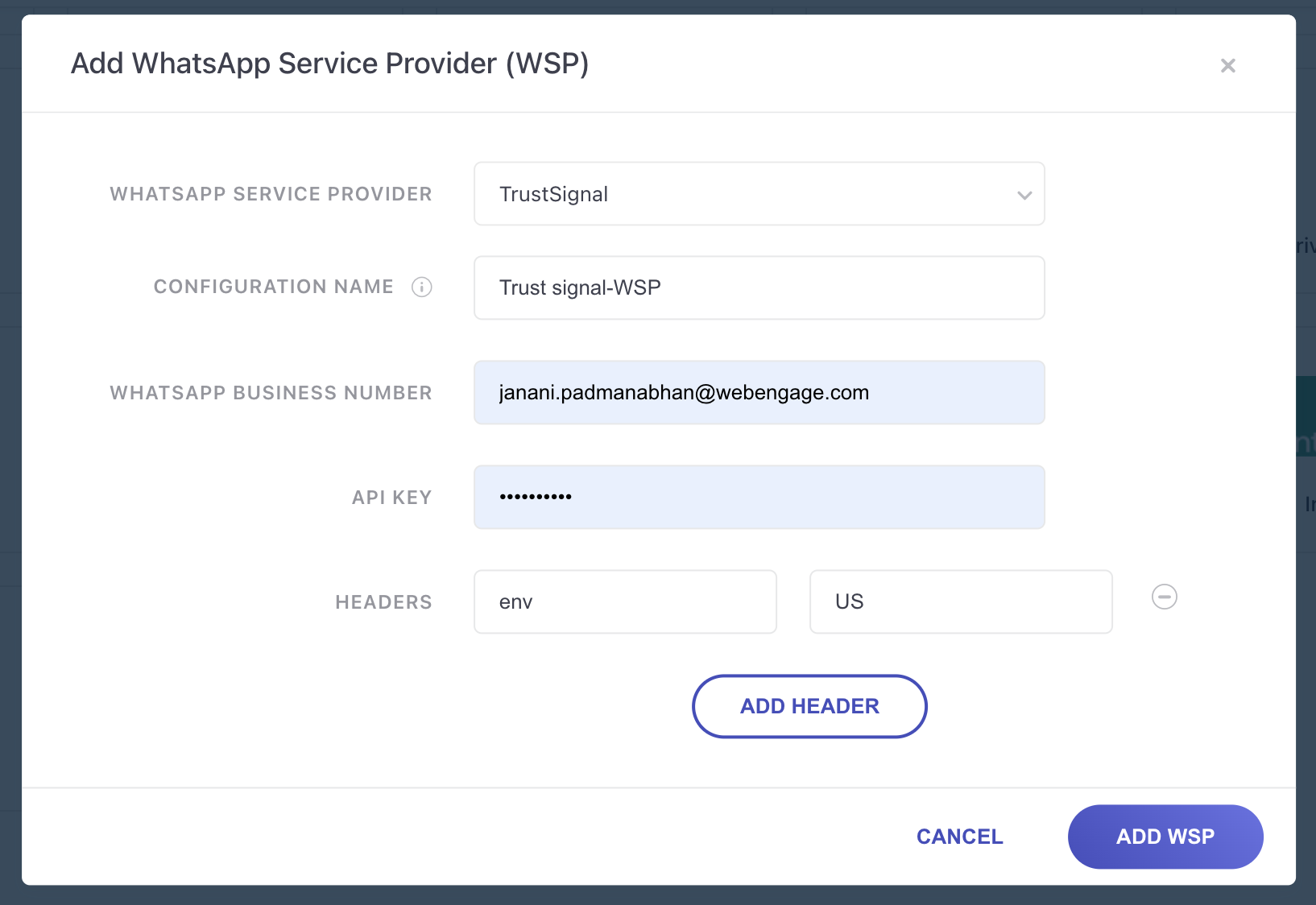The height and width of the screenshot is (905, 1316).
Task: Edit the Configuration Name field
Action: (x=759, y=287)
